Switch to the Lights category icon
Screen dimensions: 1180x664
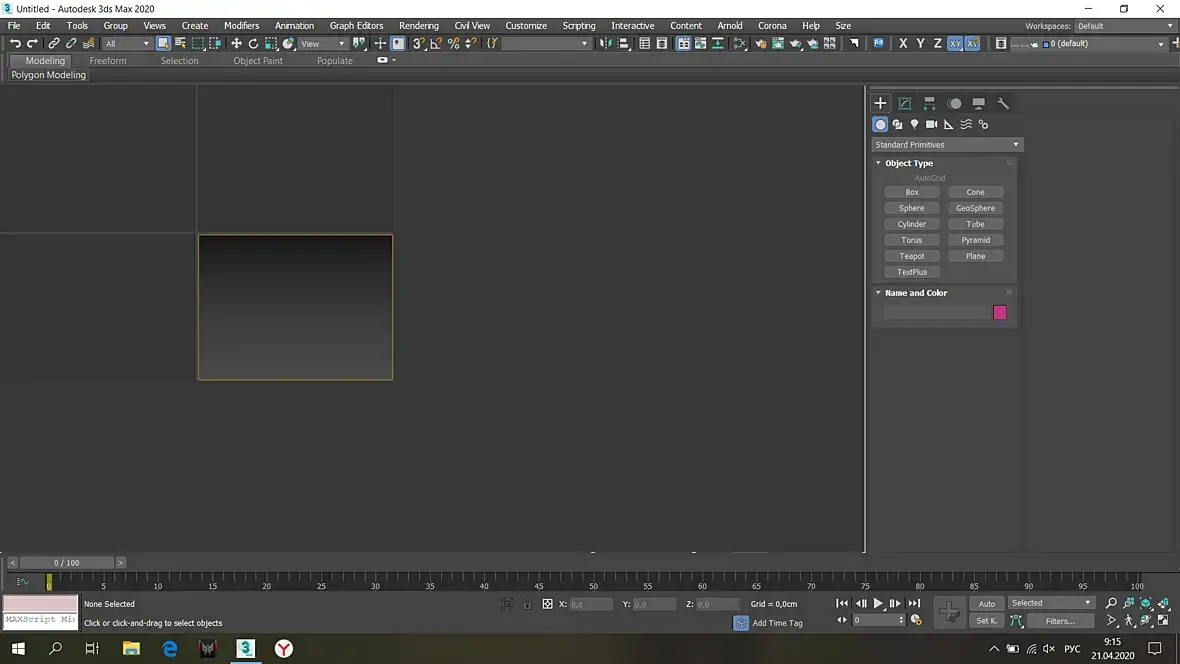914,125
